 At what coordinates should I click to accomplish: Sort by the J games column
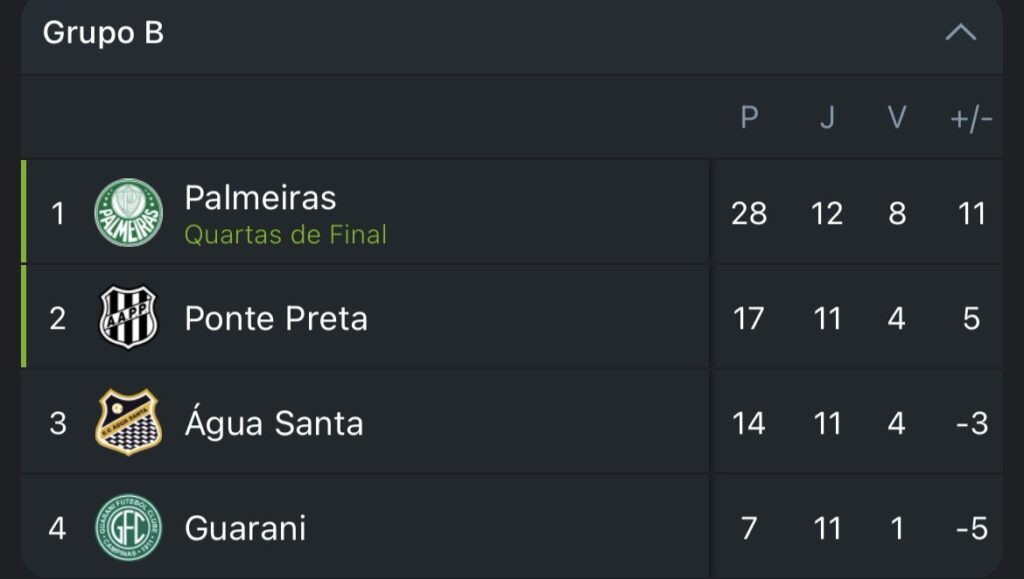pos(827,118)
